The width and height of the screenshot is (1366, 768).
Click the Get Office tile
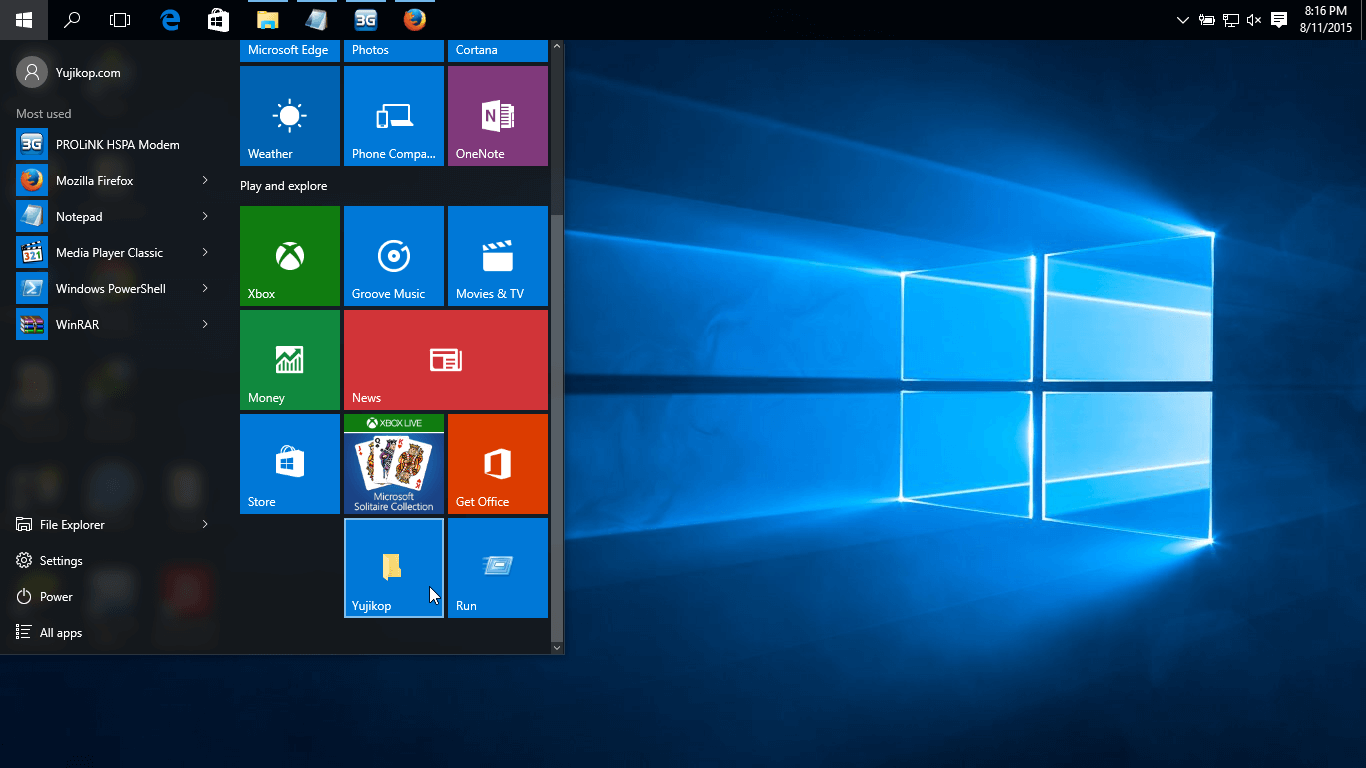[498, 464]
